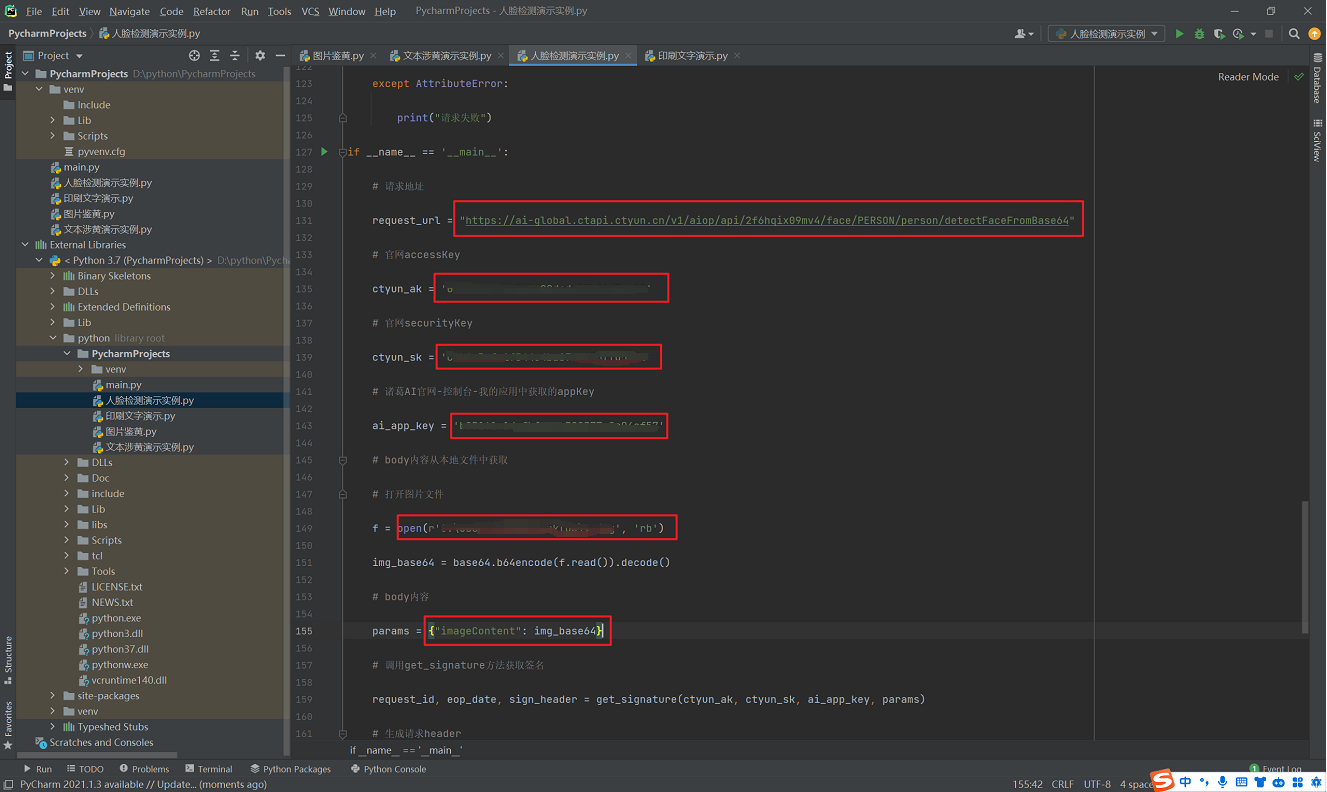Click the Sogou input method S icon
This screenshot has width=1327, height=792.
(1161, 780)
